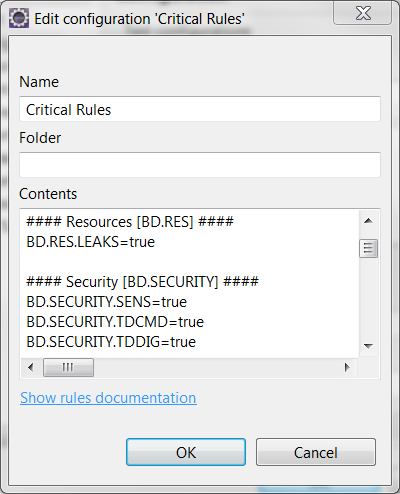Click the vertical scrollbar thumb in Contents
Image resolution: width=400 pixels, height=494 pixels.
click(368, 248)
